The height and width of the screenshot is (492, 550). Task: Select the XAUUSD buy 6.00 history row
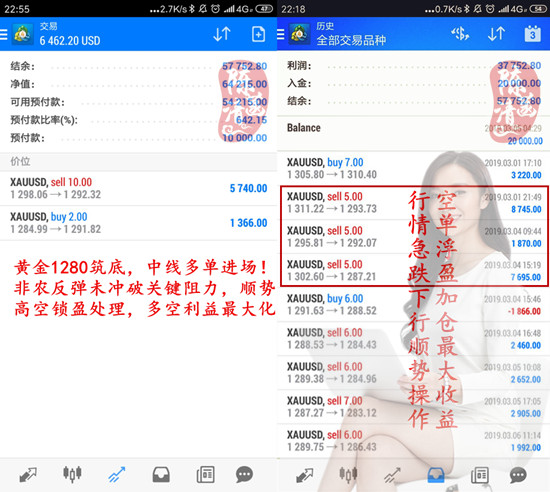pos(414,304)
